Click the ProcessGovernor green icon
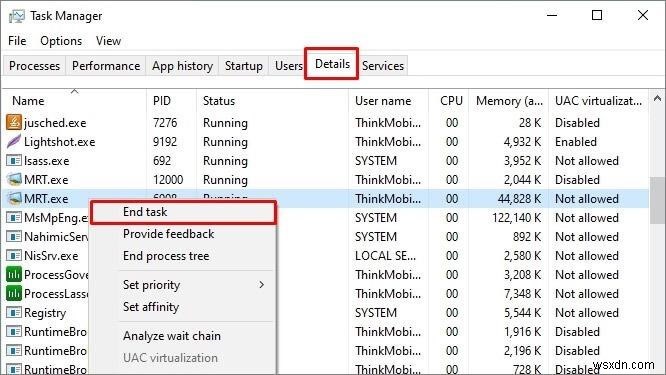Image resolution: width=666 pixels, height=375 pixels. point(14,274)
